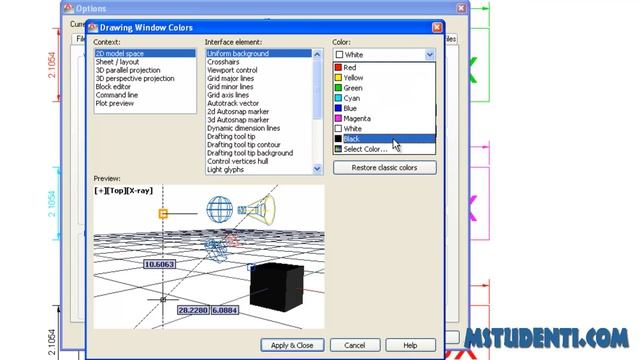Select Grid axis lines element

tap(259, 95)
